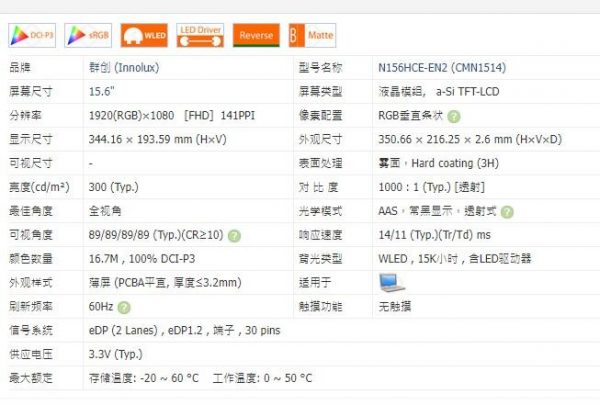Click the orange Reverse badge
This screenshot has width=600, height=405.
[256, 35]
